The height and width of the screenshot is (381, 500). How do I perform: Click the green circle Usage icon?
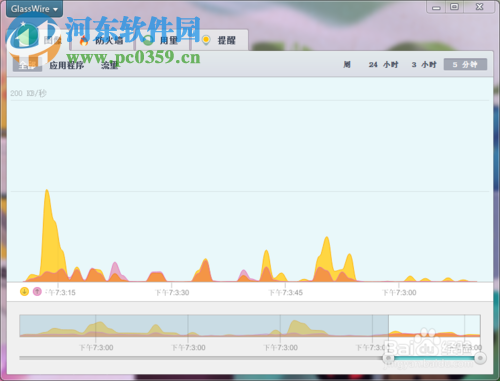tap(148, 41)
